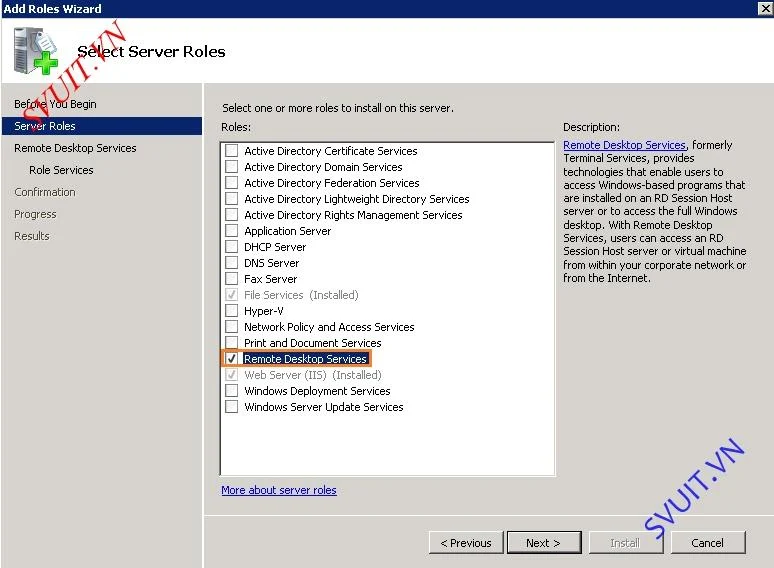Select the Results step
The height and width of the screenshot is (568, 774).
(x=32, y=236)
